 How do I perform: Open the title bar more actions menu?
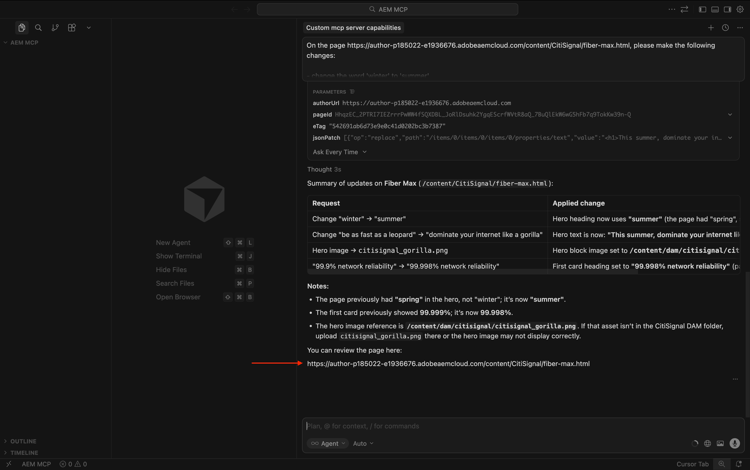click(x=672, y=9)
